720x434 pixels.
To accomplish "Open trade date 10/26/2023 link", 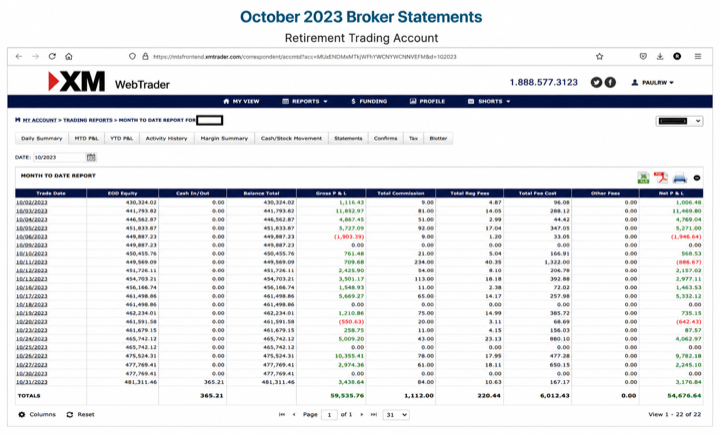I will point(32,356).
